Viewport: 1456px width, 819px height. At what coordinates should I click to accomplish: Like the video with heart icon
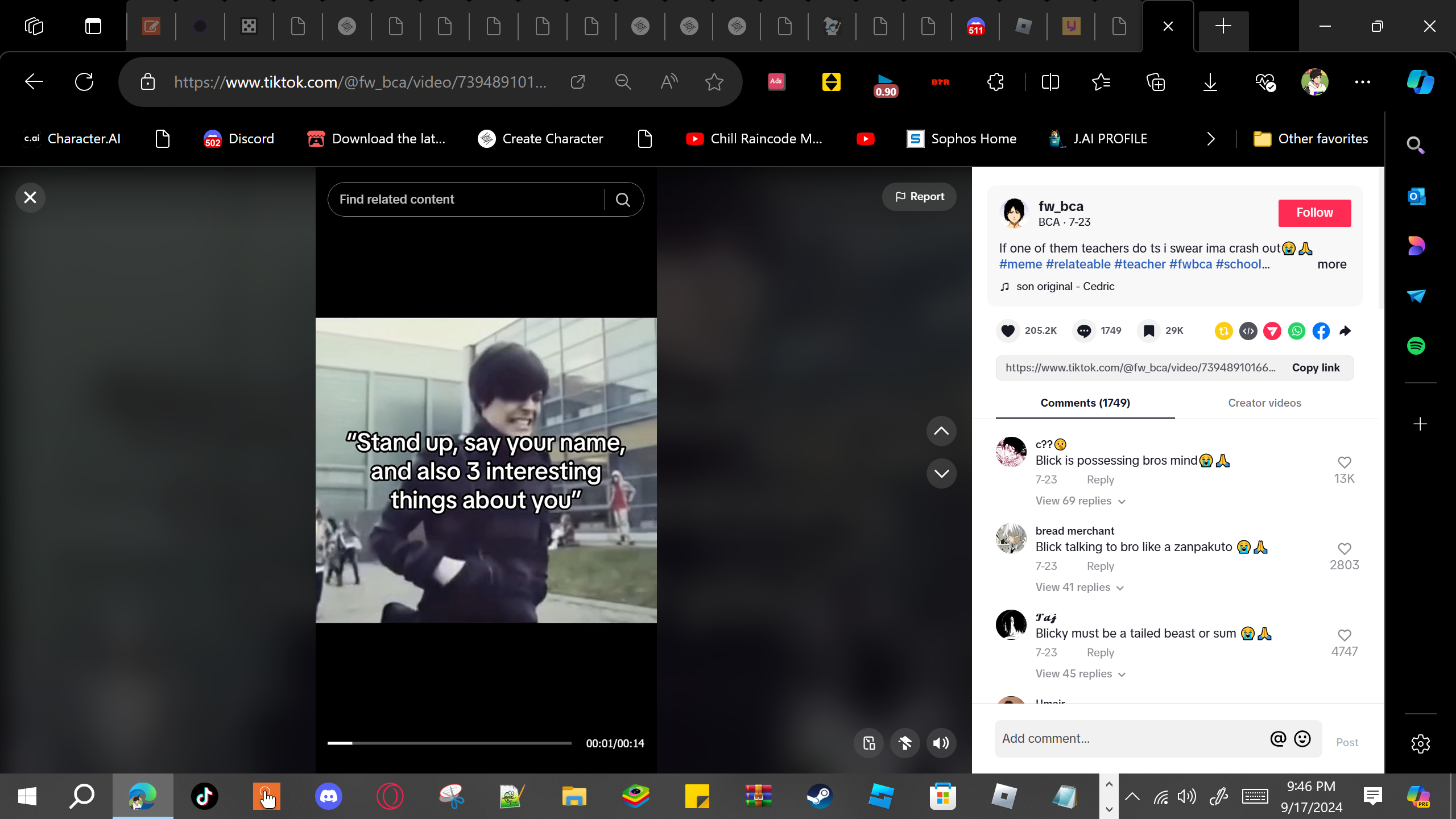click(1008, 331)
